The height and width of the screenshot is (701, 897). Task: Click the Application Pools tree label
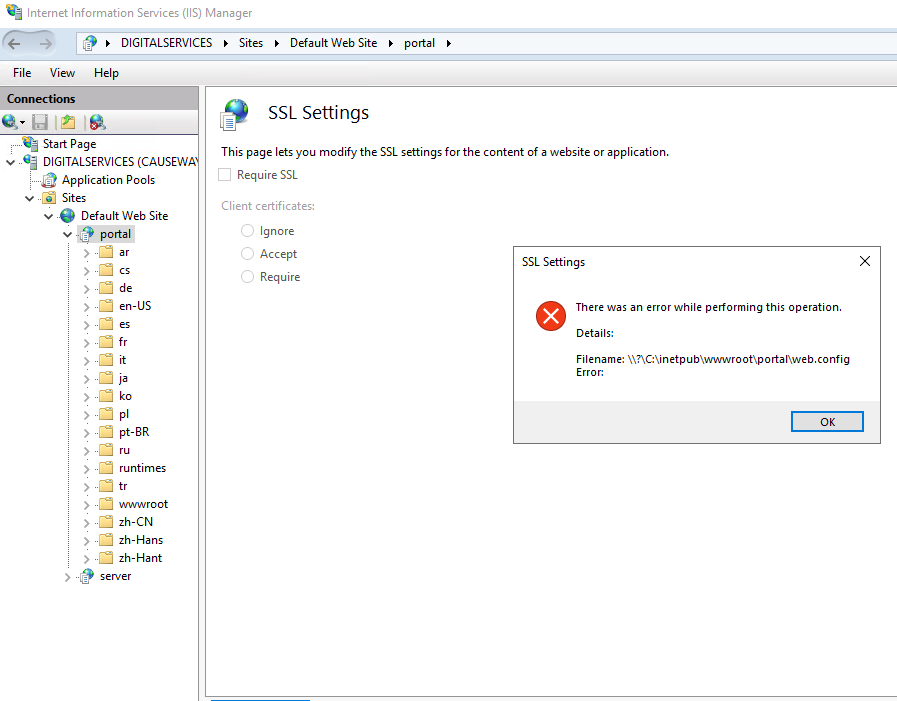109,180
